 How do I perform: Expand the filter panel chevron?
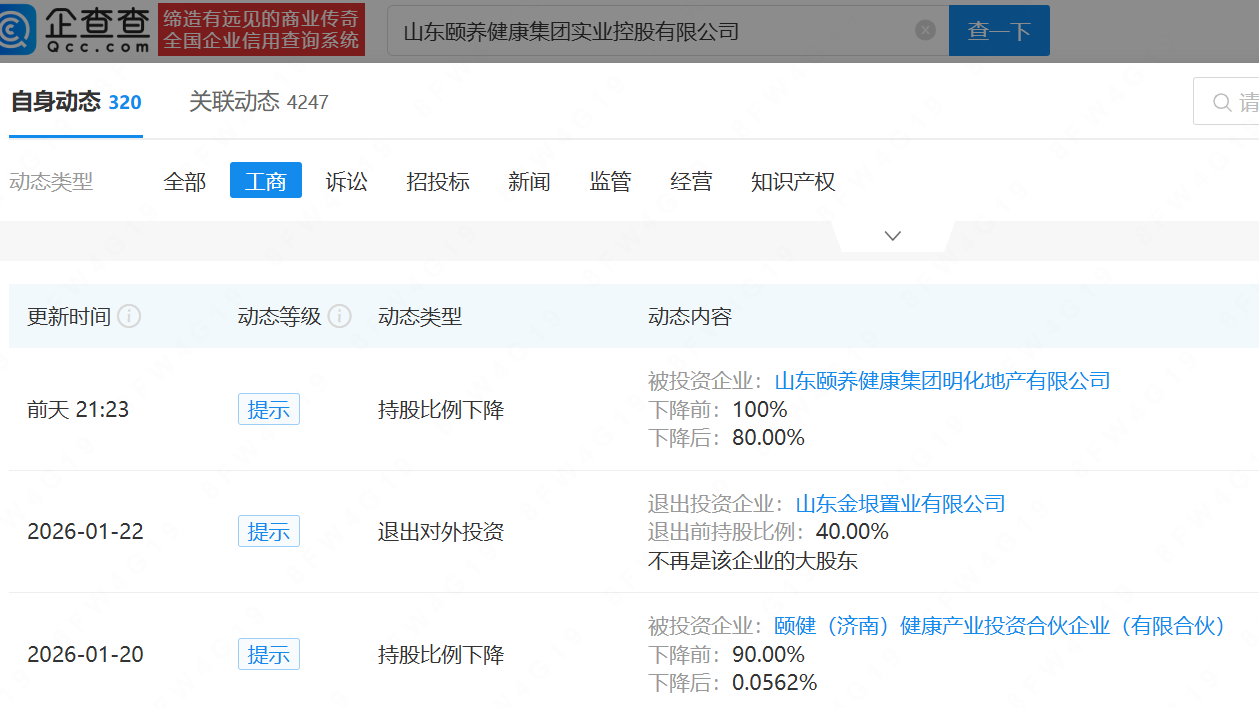(893, 236)
